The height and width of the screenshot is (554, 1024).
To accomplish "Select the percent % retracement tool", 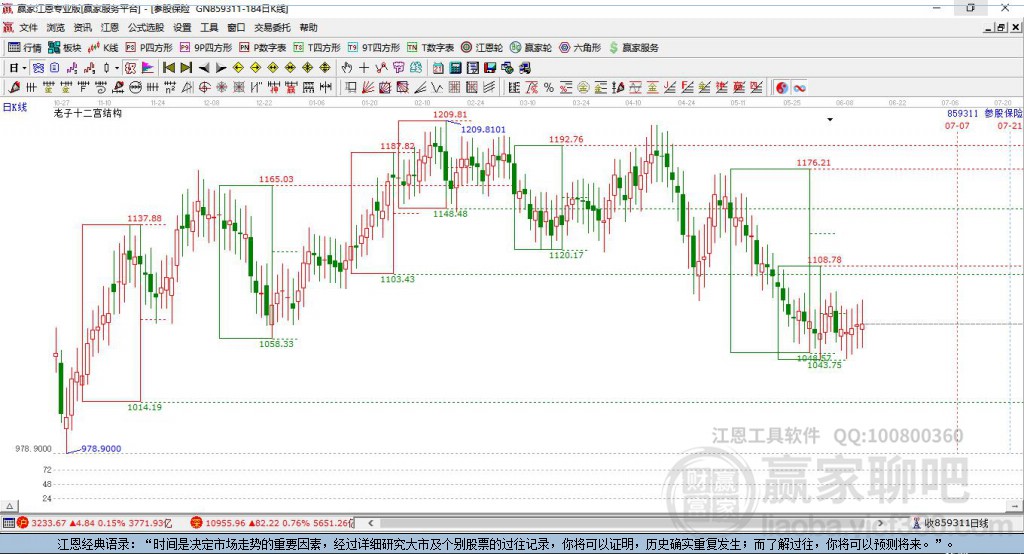I will (x=549, y=88).
